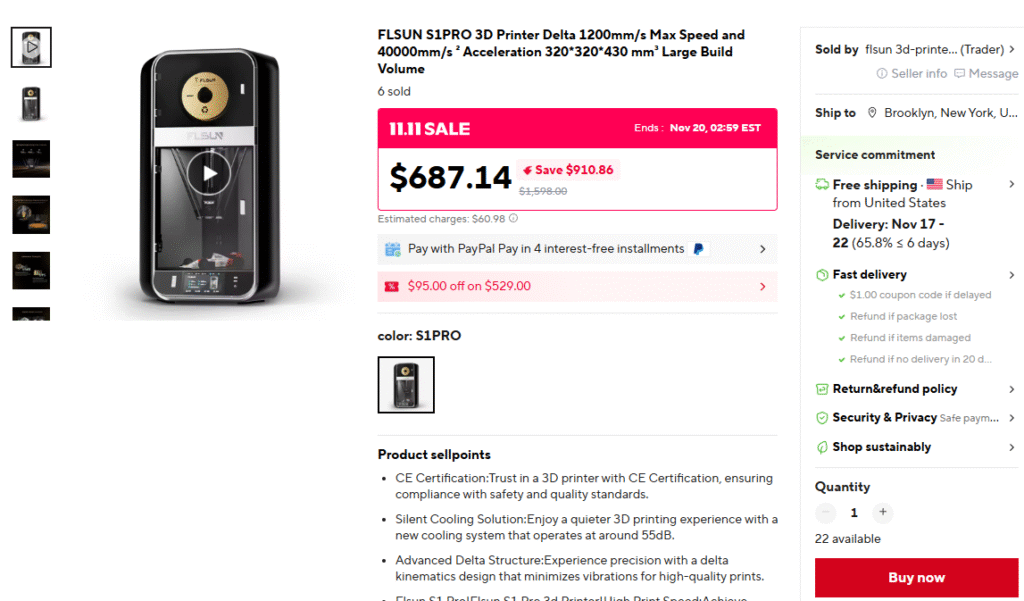
Task: Select the first video thumbnail
Action: click(x=31, y=46)
